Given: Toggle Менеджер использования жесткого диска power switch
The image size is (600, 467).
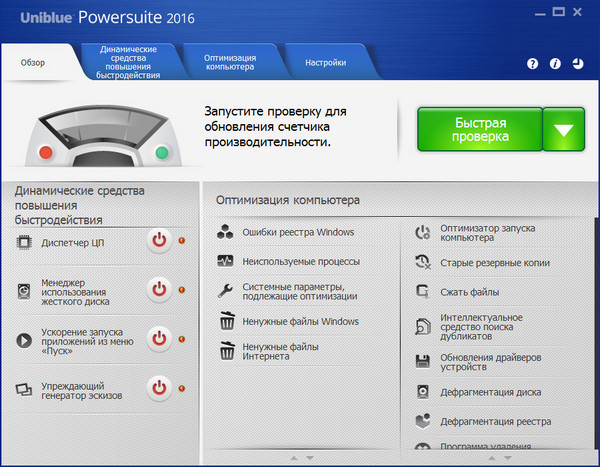Looking at the screenshot, I should click(159, 290).
